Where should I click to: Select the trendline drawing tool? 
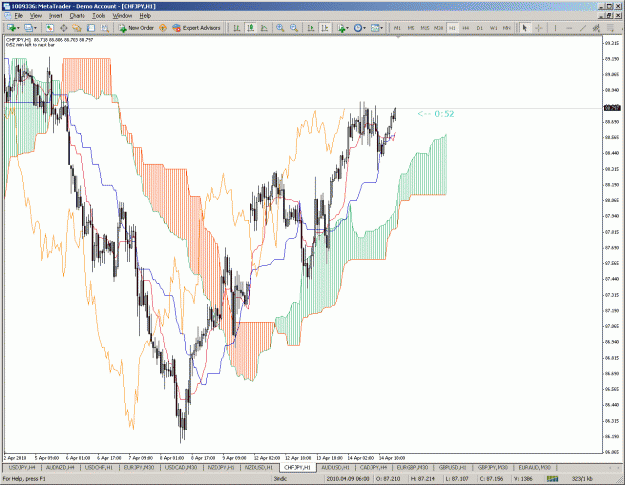coord(583,28)
